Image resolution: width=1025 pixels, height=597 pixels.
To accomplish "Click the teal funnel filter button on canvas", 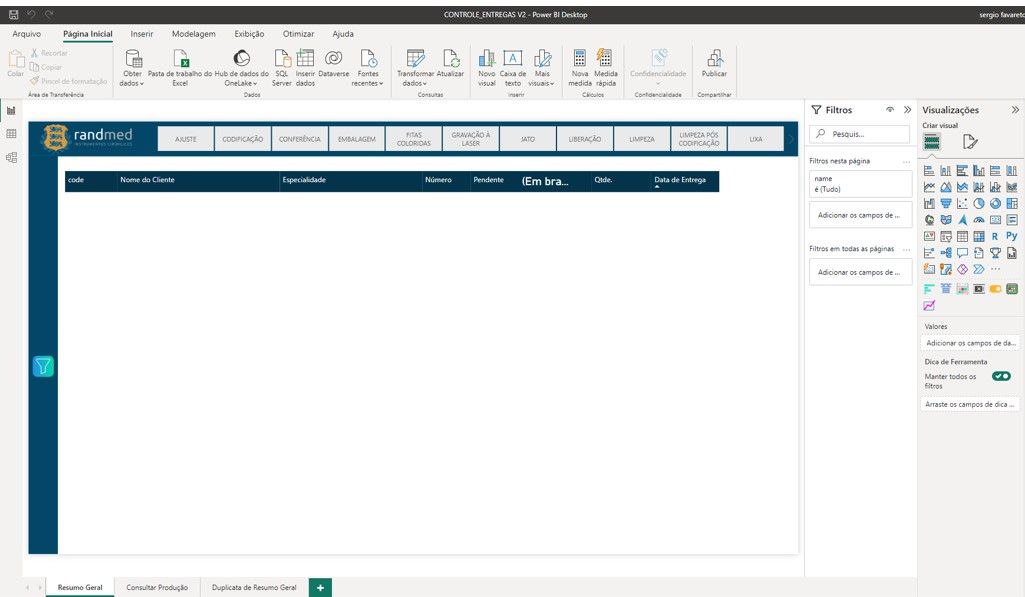I will click(43, 366).
